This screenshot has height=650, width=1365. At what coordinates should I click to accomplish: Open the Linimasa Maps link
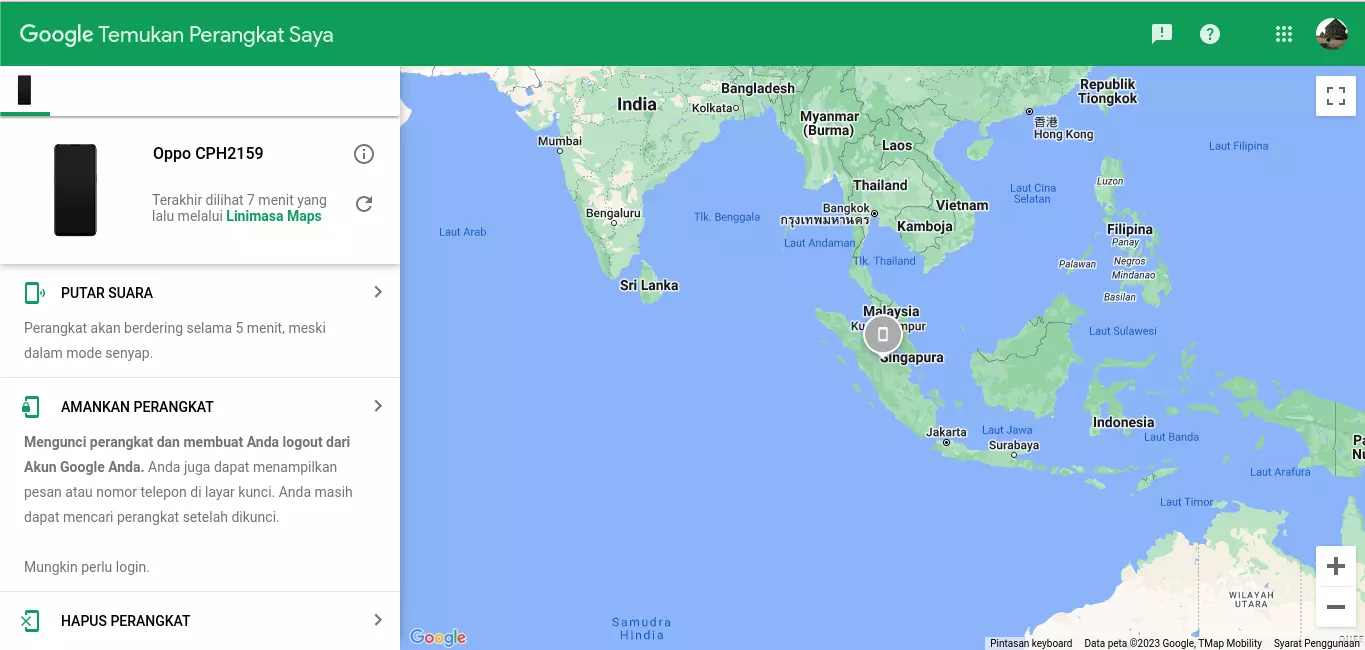point(274,216)
